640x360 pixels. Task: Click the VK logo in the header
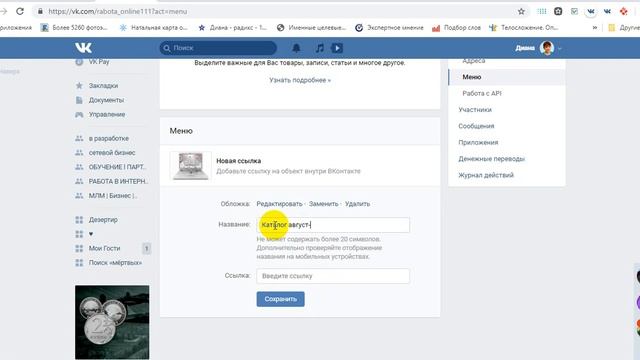pyautogui.click(x=83, y=48)
